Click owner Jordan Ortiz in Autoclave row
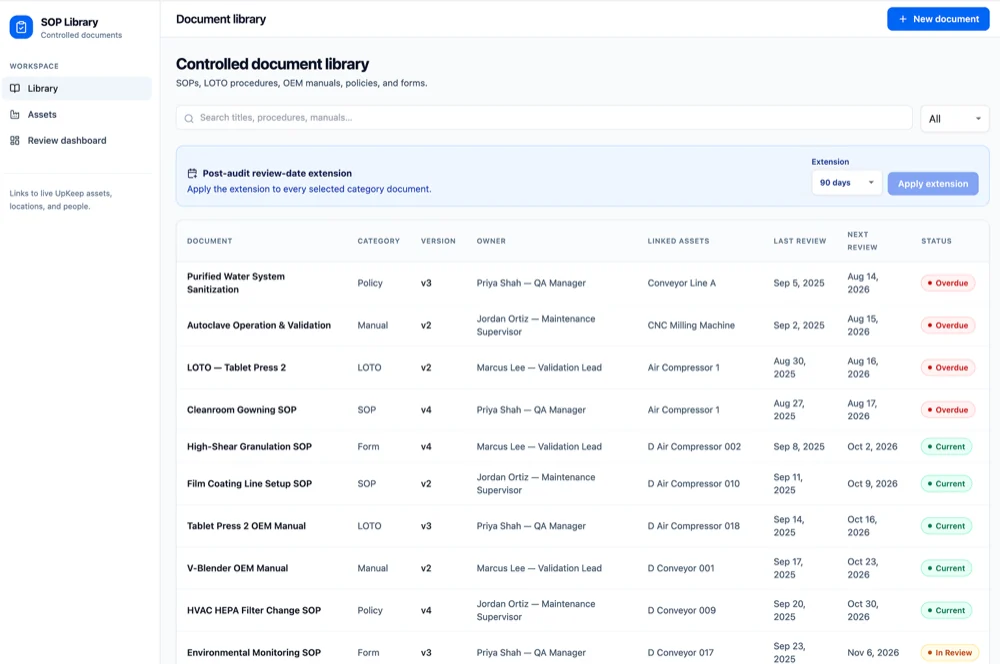Screen dimensions: 1000x664 (536, 325)
